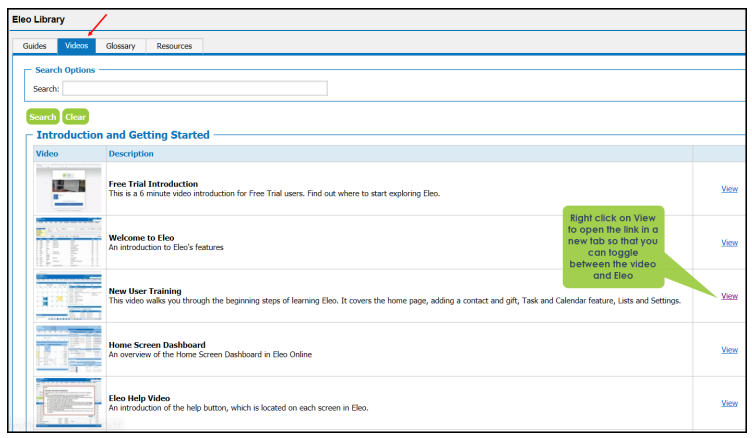This screenshot has width=752, height=438.
Task: Open View link for Home Screen Dashboard
Action: (x=729, y=350)
